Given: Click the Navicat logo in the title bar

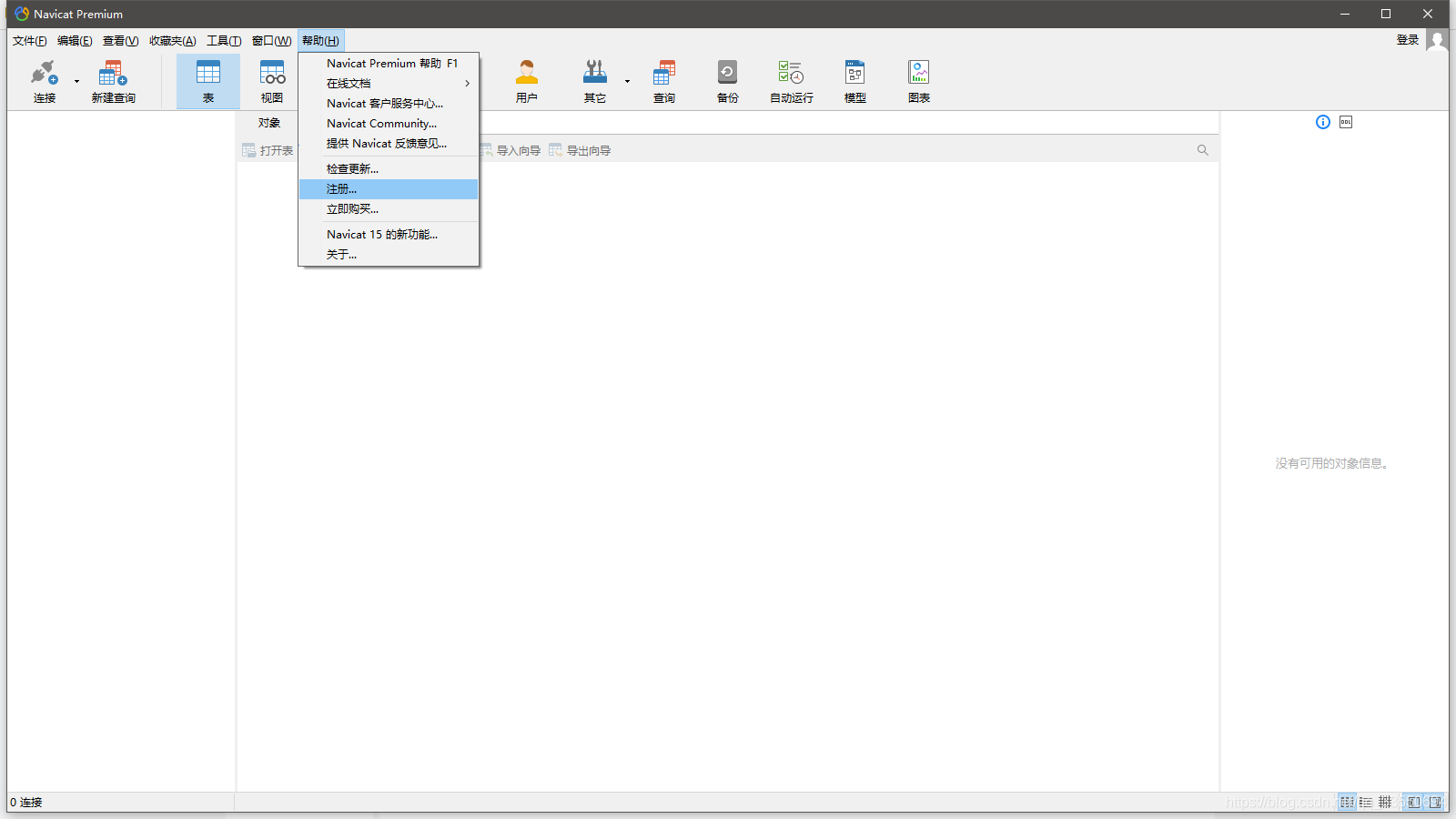Looking at the screenshot, I should tap(22, 14).
